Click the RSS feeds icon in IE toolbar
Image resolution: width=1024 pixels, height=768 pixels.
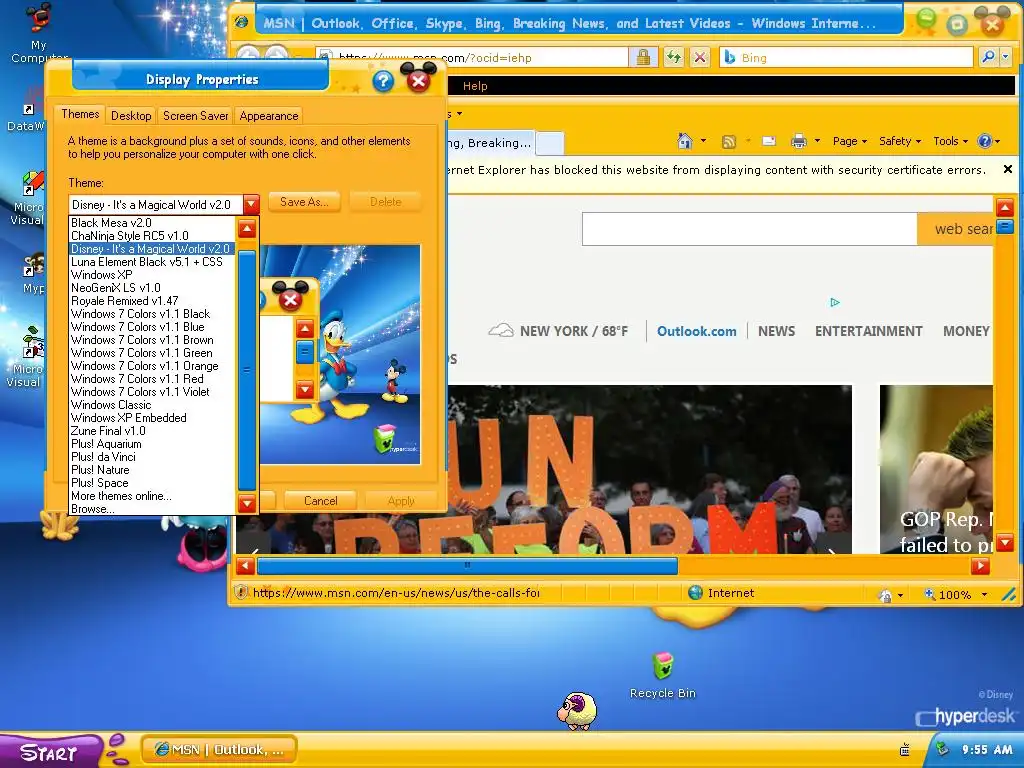[x=729, y=141]
